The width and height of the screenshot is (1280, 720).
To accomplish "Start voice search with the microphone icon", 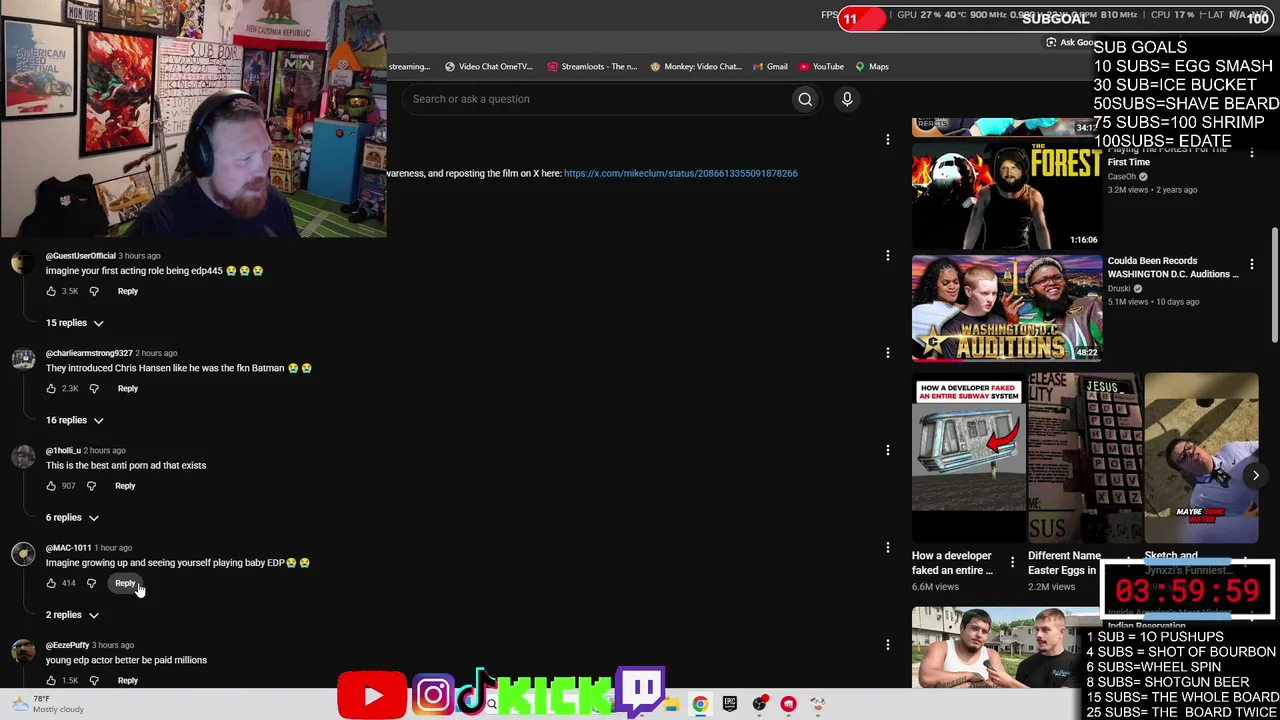I will point(847,99).
